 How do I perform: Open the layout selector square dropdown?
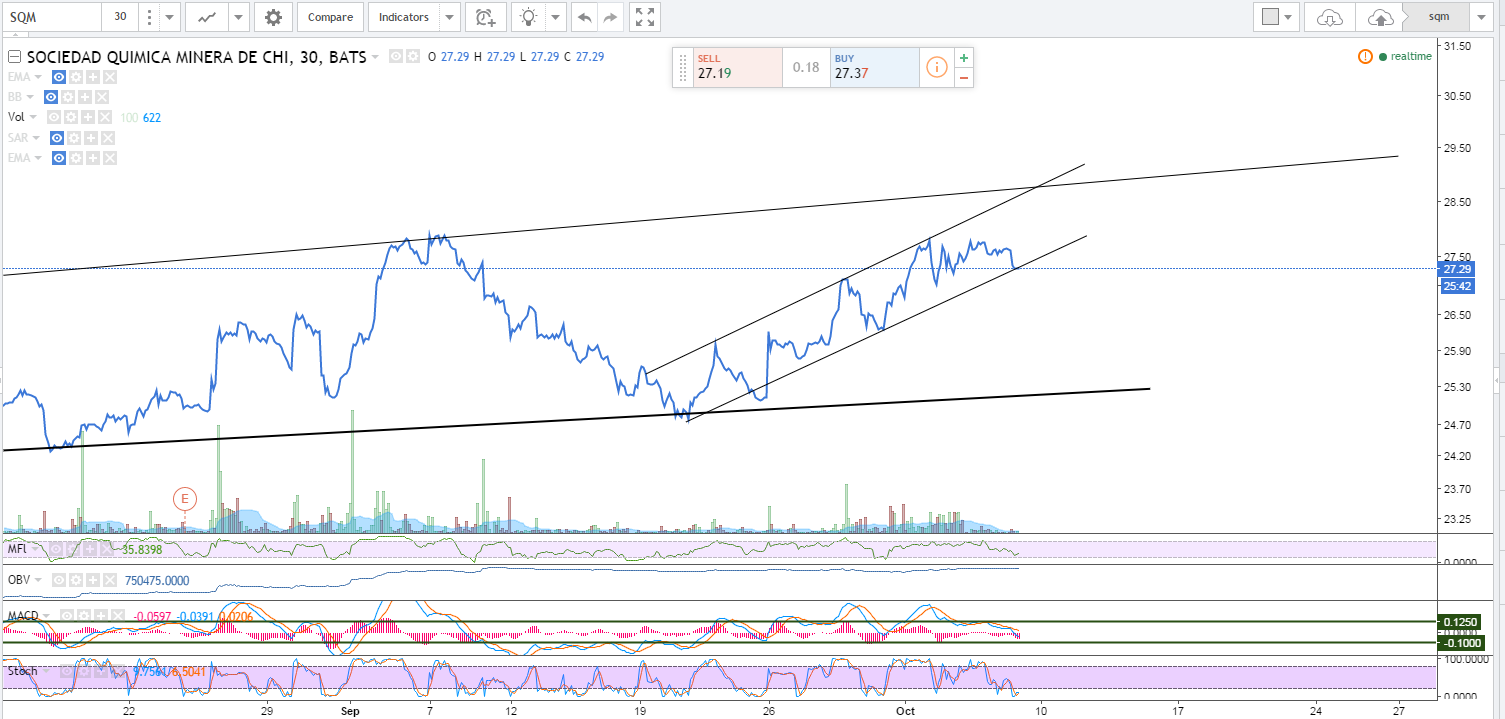tap(1277, 17)
